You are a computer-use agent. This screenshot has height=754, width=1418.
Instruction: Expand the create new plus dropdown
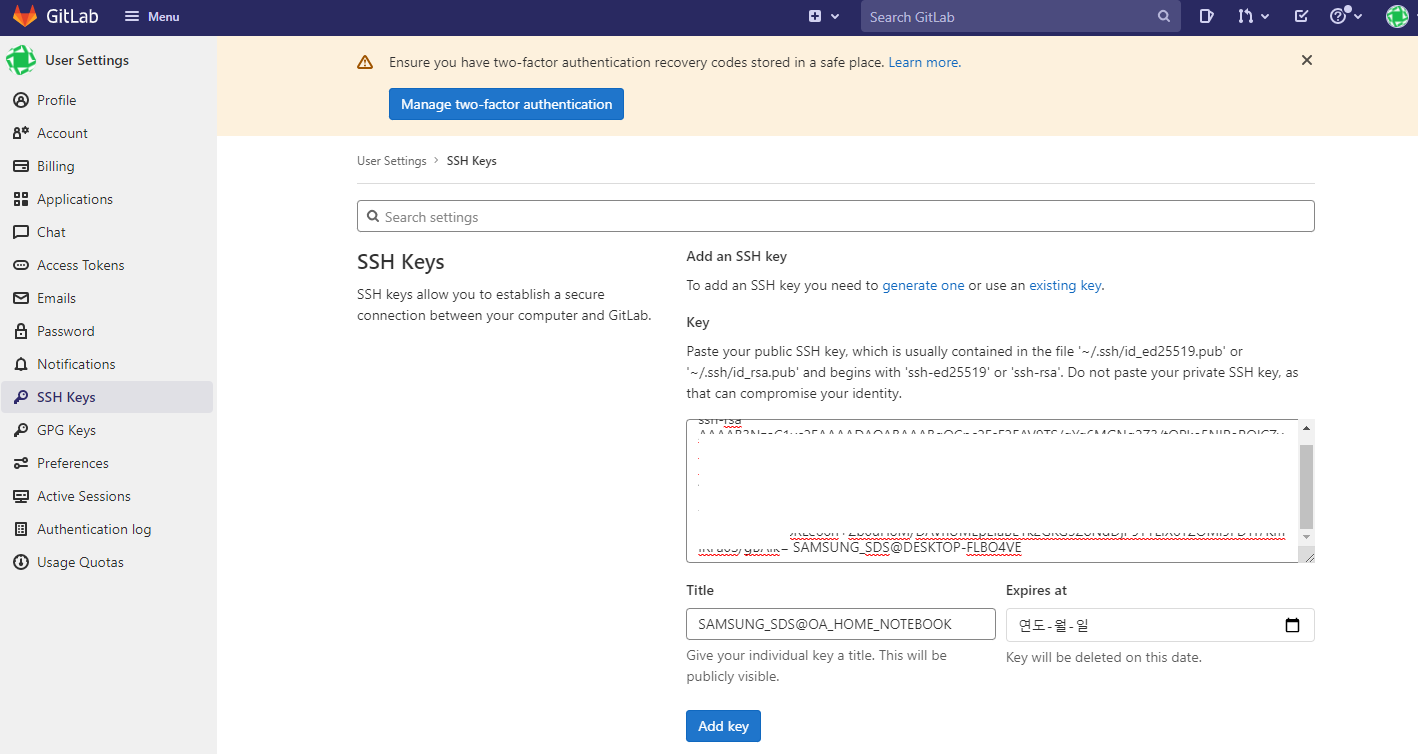click(824, 16)
